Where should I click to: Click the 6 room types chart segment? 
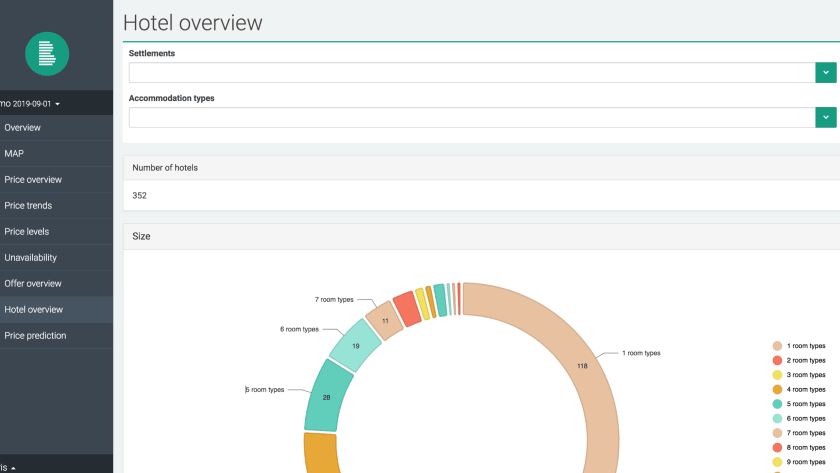click(x=355, y=346)
